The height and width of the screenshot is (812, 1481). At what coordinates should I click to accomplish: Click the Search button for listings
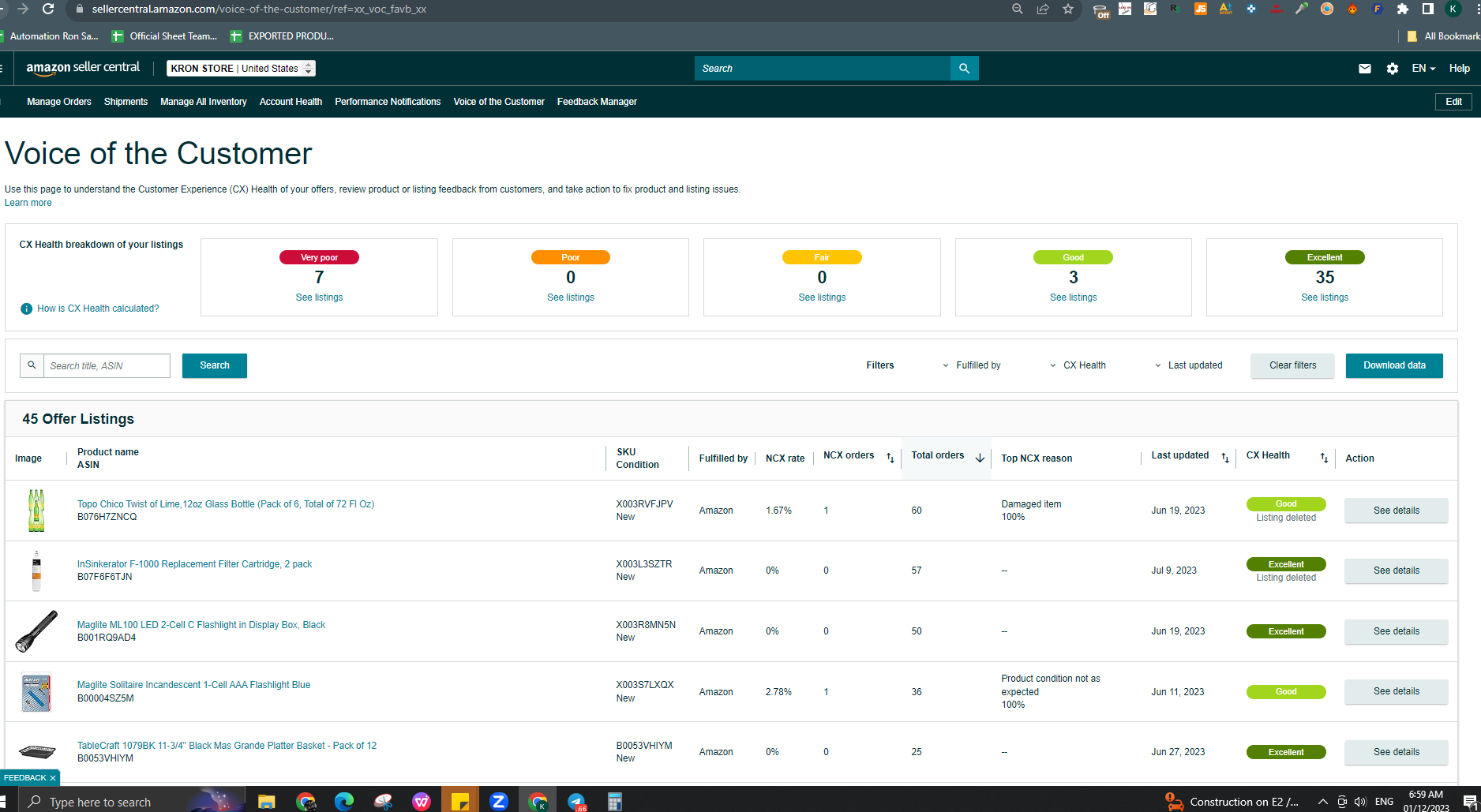(x=215, y=365)
